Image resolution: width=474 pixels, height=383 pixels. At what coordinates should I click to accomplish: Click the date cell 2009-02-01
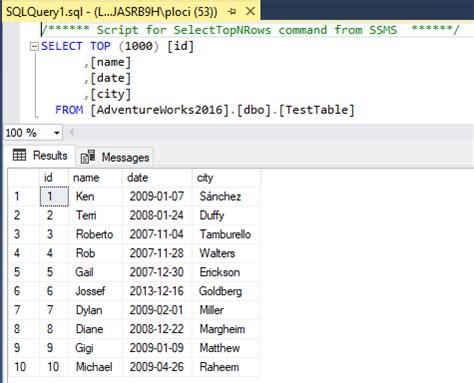coord(157,310)
